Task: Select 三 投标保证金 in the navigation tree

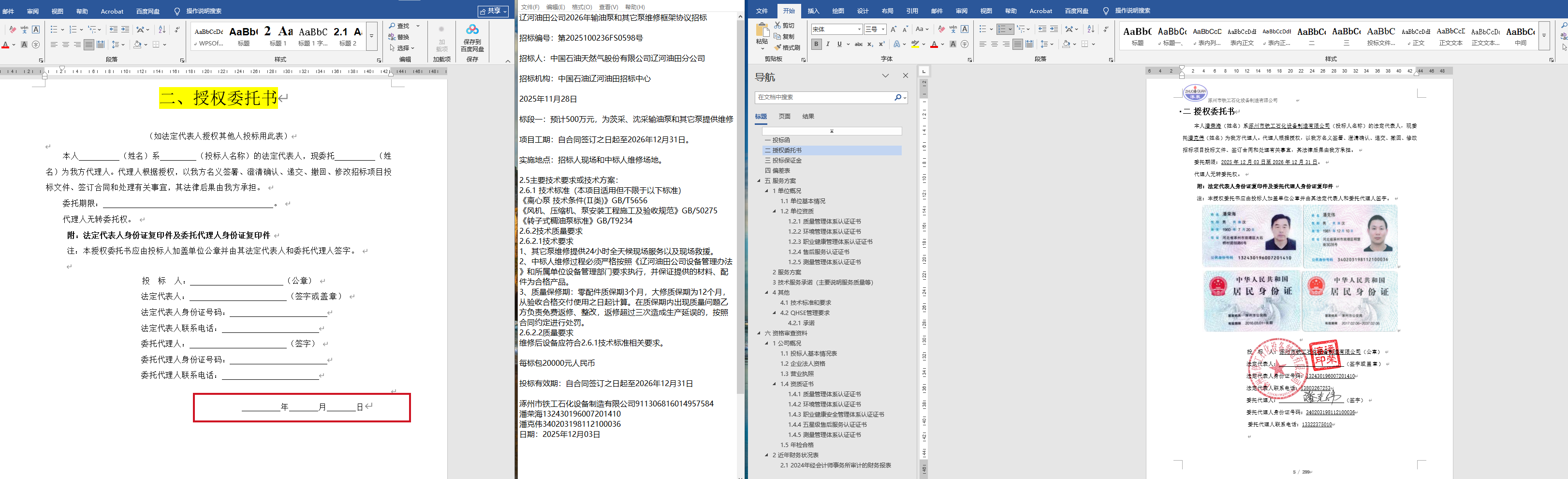Action: point(783,161)
